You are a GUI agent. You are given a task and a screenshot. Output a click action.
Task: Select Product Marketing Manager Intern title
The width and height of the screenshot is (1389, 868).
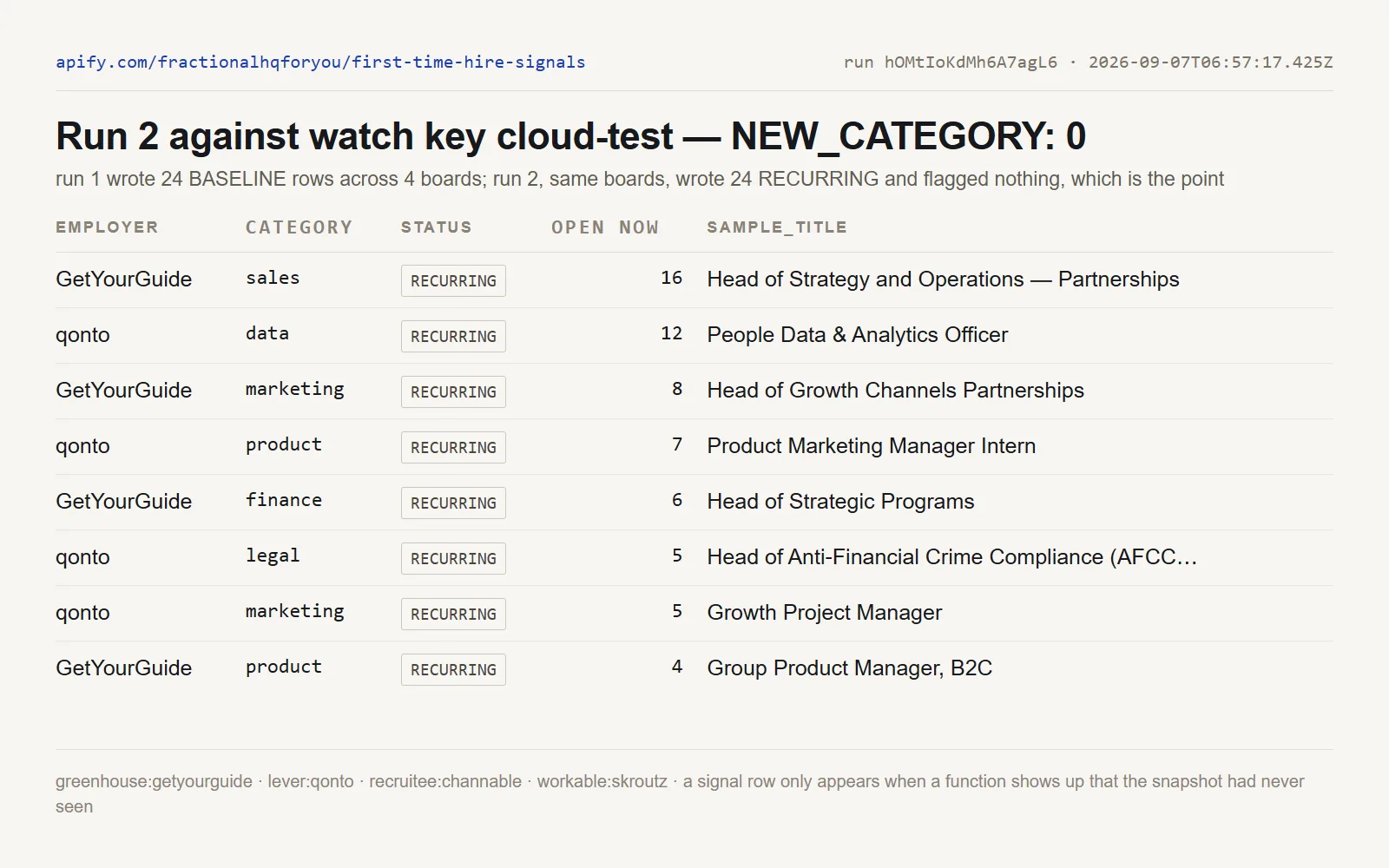871,446
